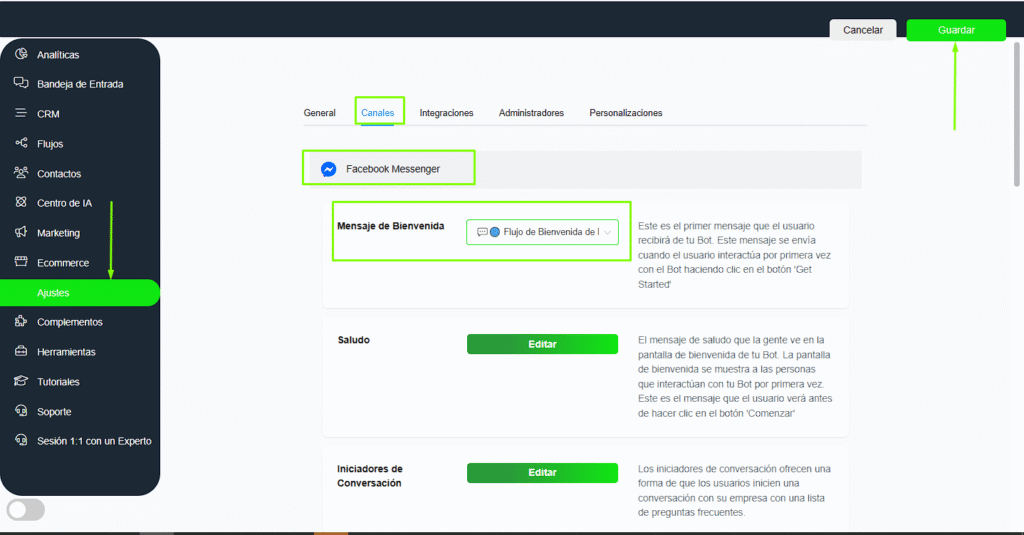Screen dimensions: 1024x535
Task: Click the Complementos puzzle icon
Action: [x=21, y=321]
